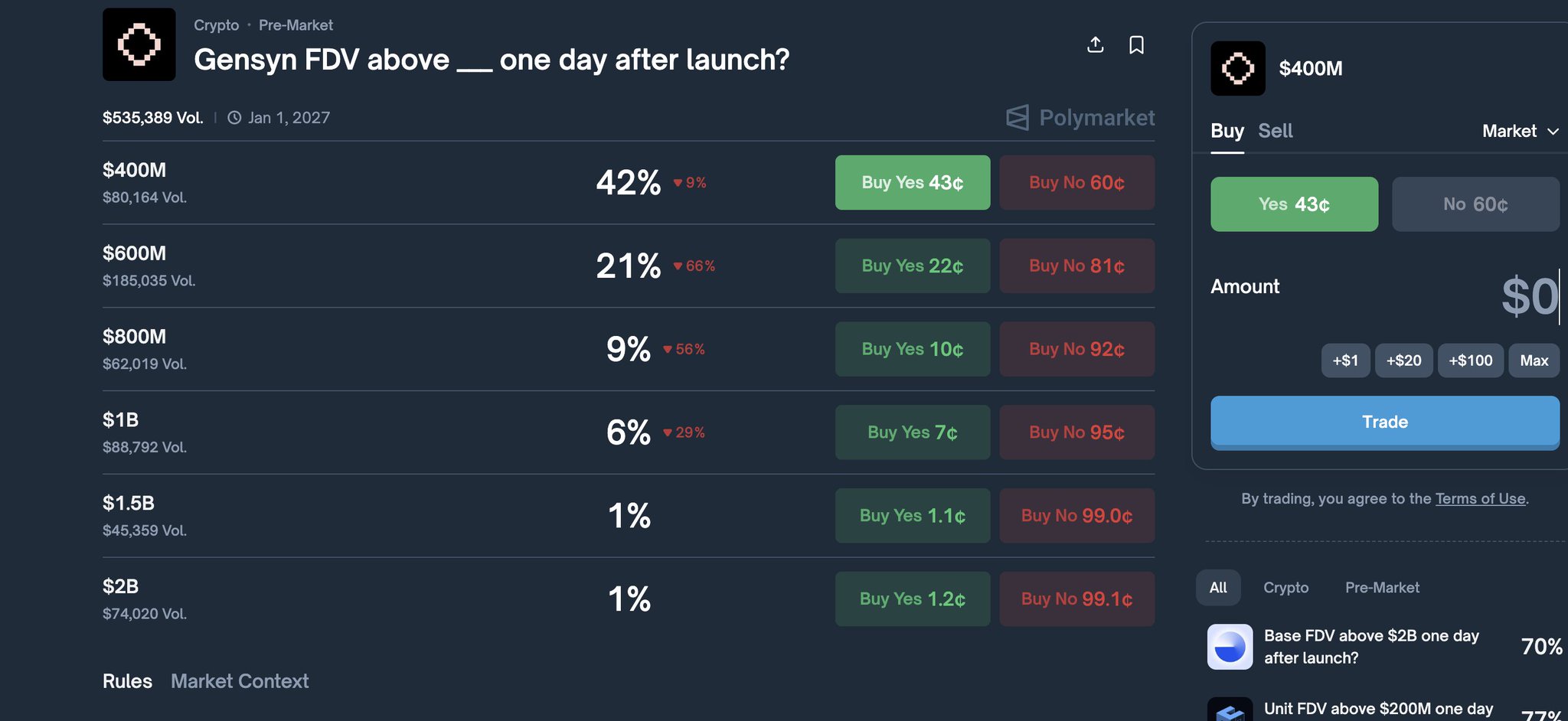1568x721 pixels.
Task: Switch to the Sell tab
Action: coord(1276,131)
